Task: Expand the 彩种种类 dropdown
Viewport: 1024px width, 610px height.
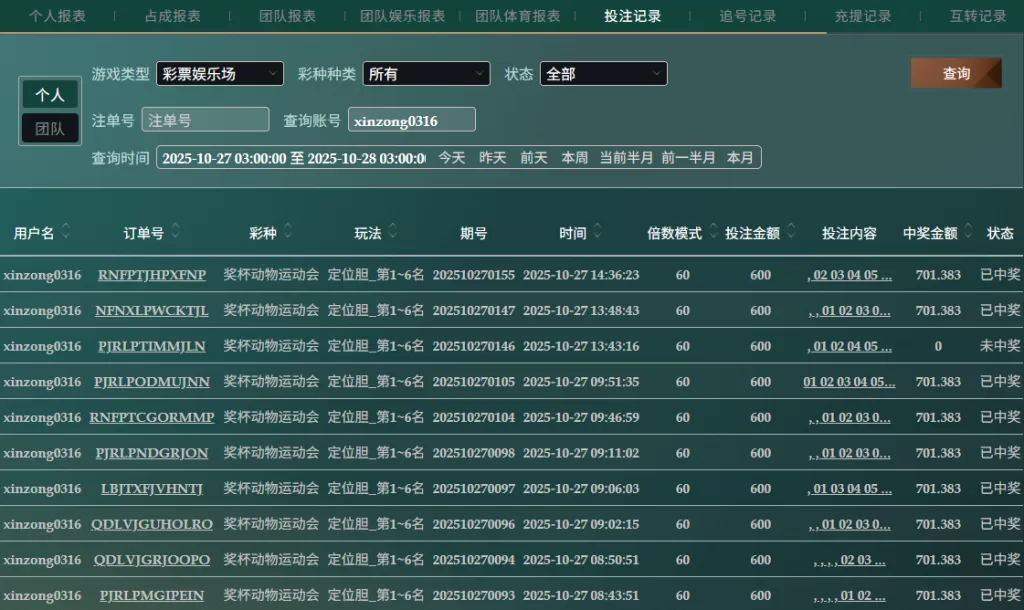Action: tap(426, 74)
